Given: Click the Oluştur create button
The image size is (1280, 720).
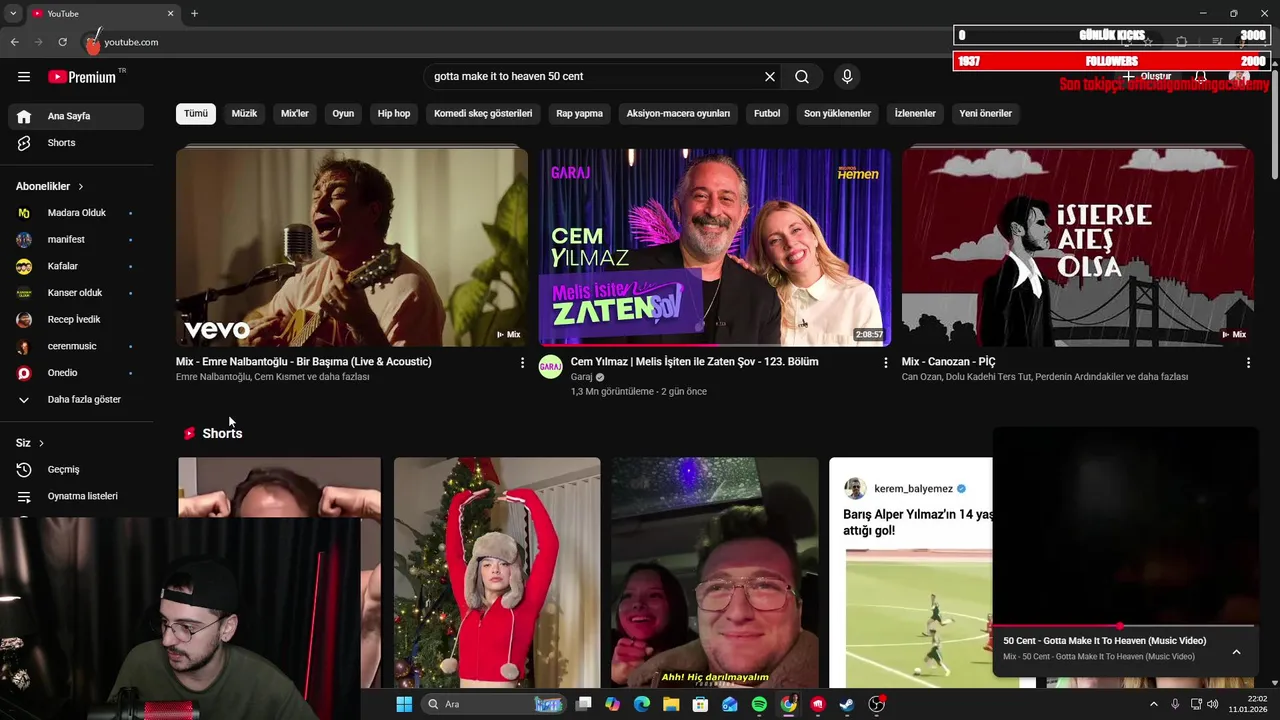Looking at the screenshot, I should click(1146, 76).
